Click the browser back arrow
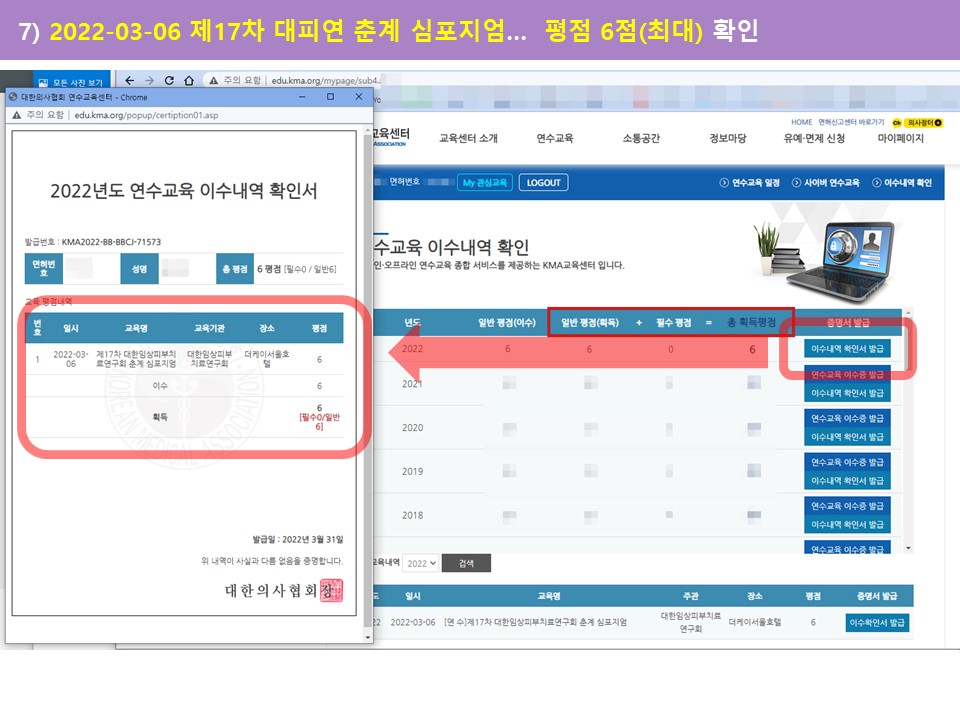Screen dimensions: 960x720 [129, 80]
